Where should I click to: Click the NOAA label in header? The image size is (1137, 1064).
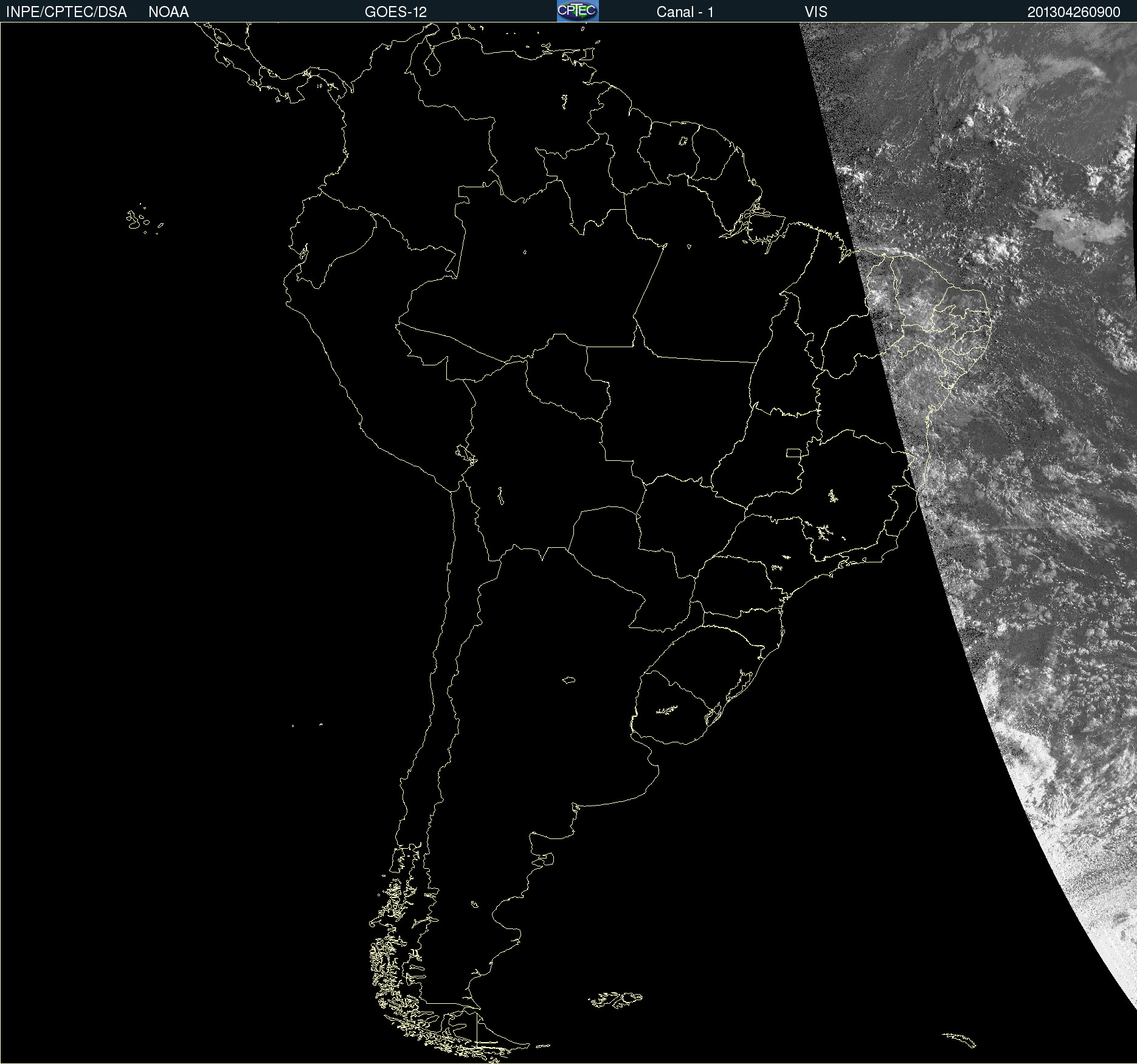(168, 12)
